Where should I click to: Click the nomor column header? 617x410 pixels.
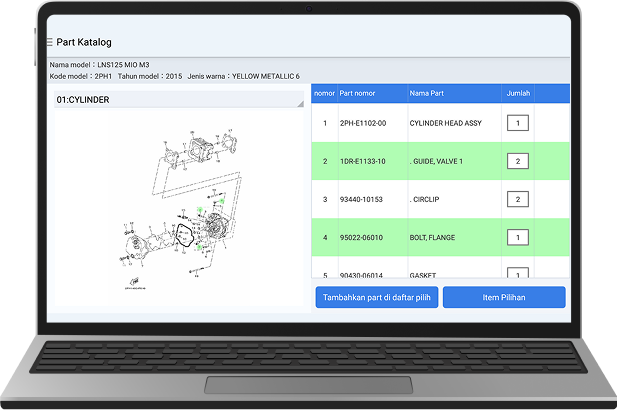click(324, 93)
